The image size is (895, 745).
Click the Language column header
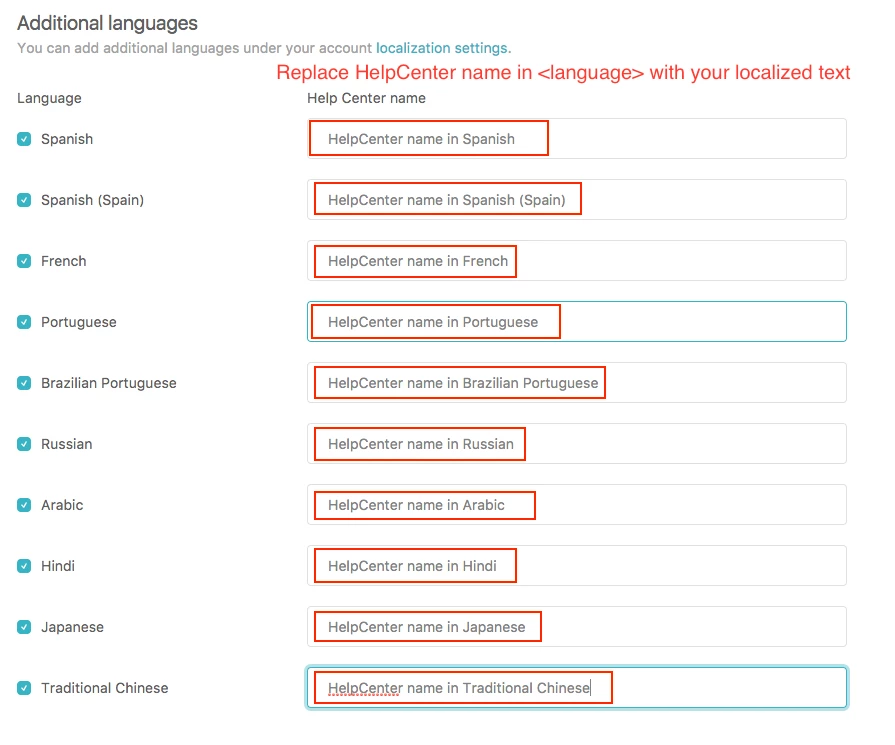click(49, 98)
